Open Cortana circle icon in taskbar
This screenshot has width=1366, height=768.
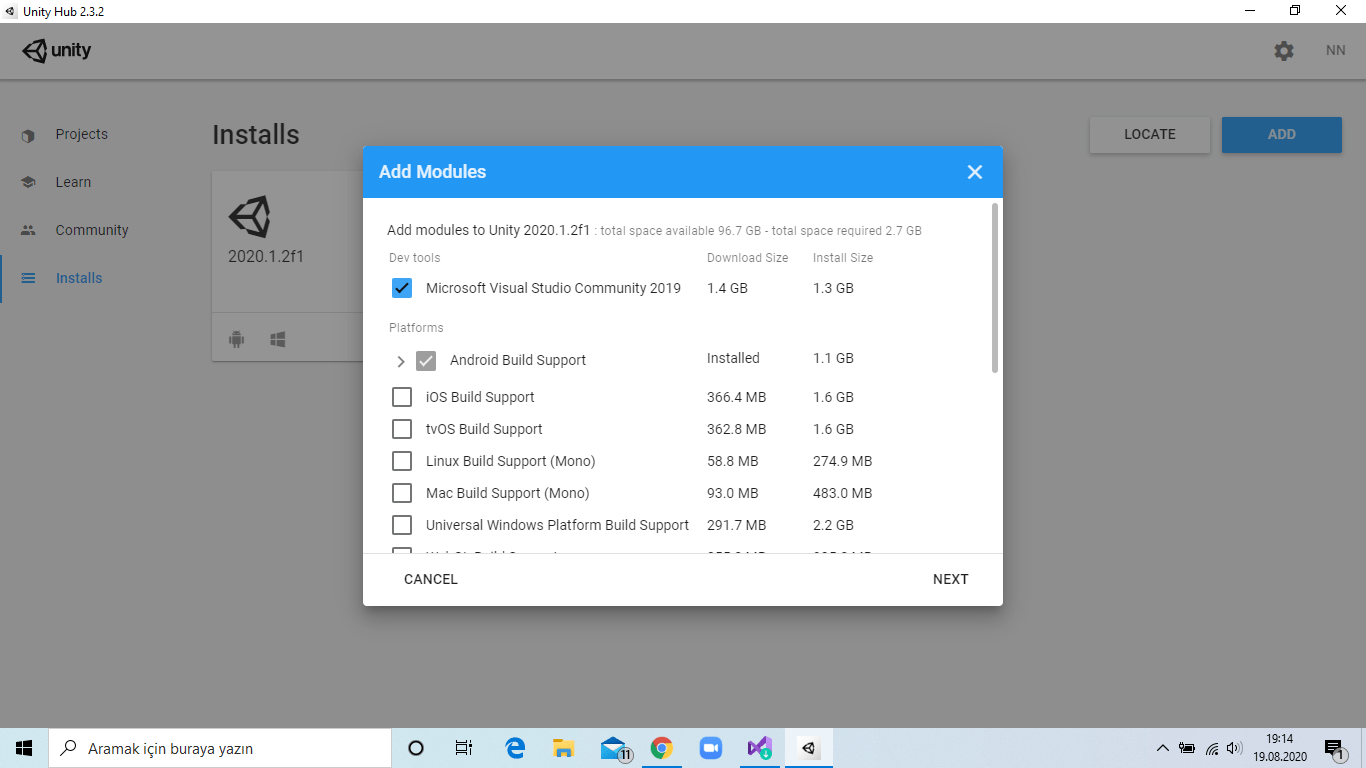416,748
